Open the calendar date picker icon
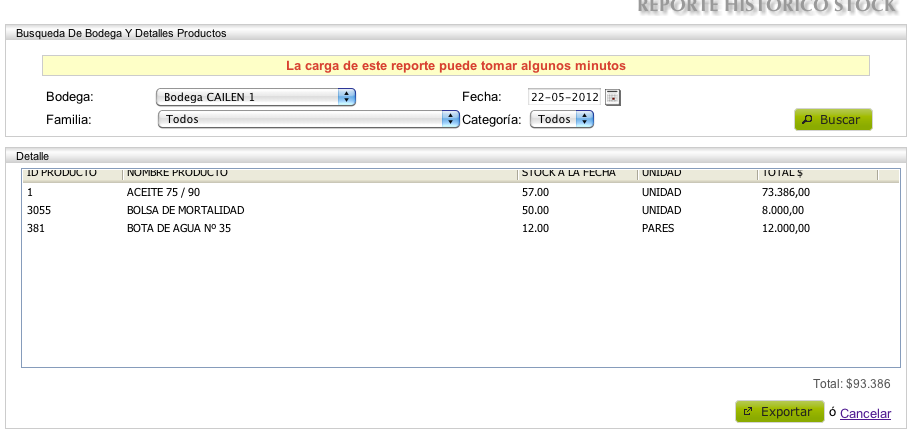The image size is (914, 436). point(613,97)
